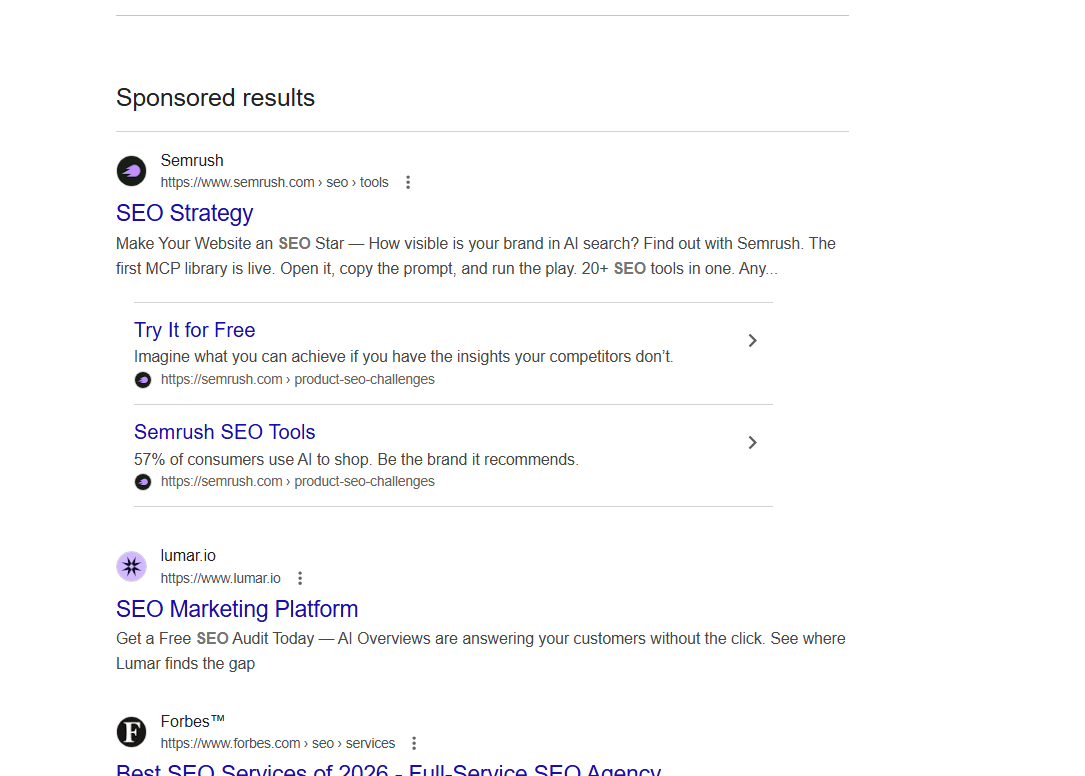Click 'Imagine what you can achieve' description
Viewport: 1085px width, 776px height.
pos(403,357)
